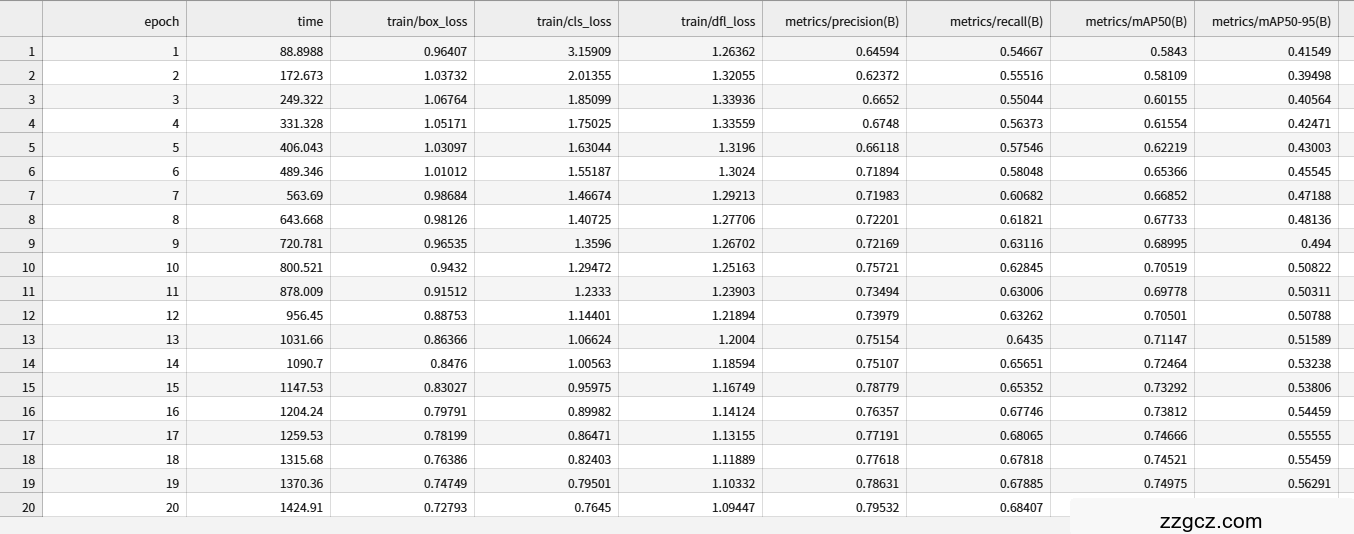This screenshot has height=534, width=1354.
Task: Click the top-left select-all corner cell
Action: (21, 20)
